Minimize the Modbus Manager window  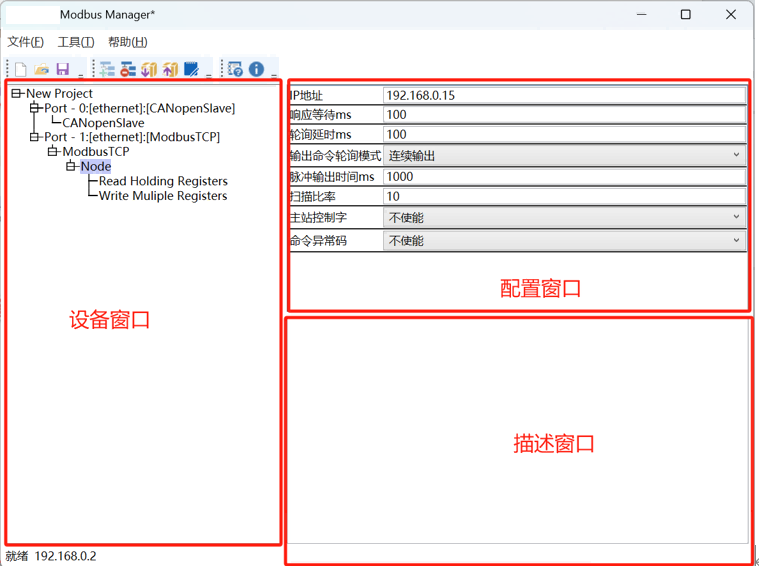(x=641, y=15)
